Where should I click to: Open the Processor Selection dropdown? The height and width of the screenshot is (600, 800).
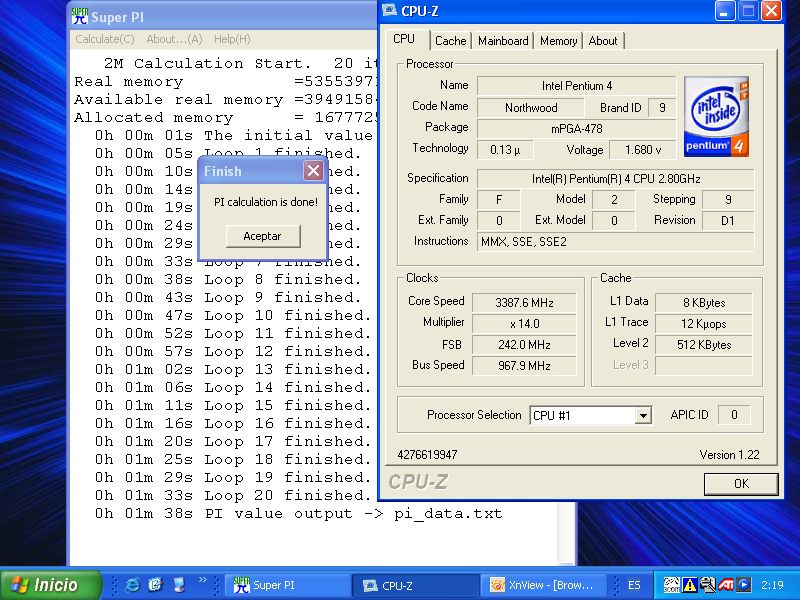click(x=643, y=416)
